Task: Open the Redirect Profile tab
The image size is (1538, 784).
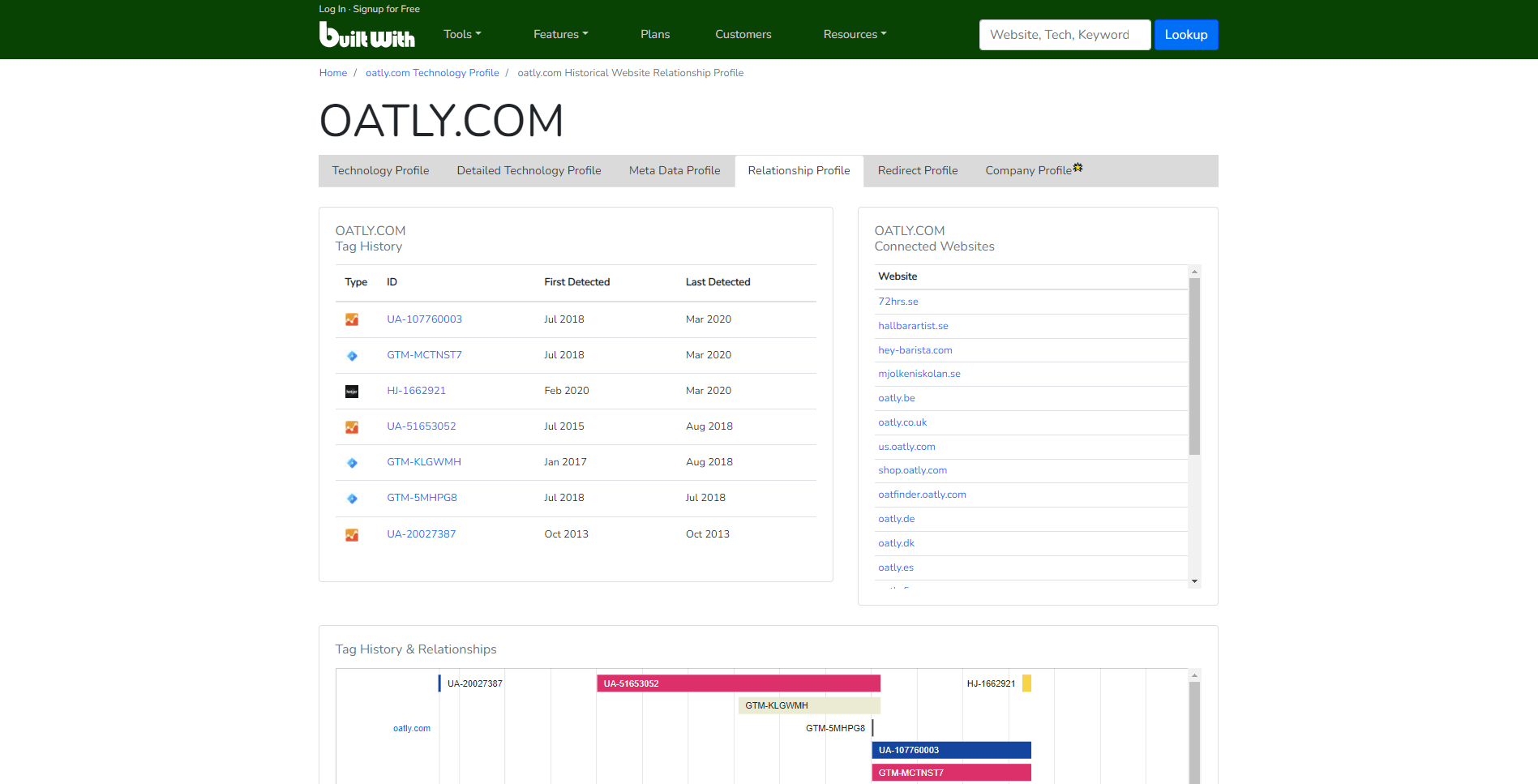Action: pyautogui.click(x=918, y=170)
